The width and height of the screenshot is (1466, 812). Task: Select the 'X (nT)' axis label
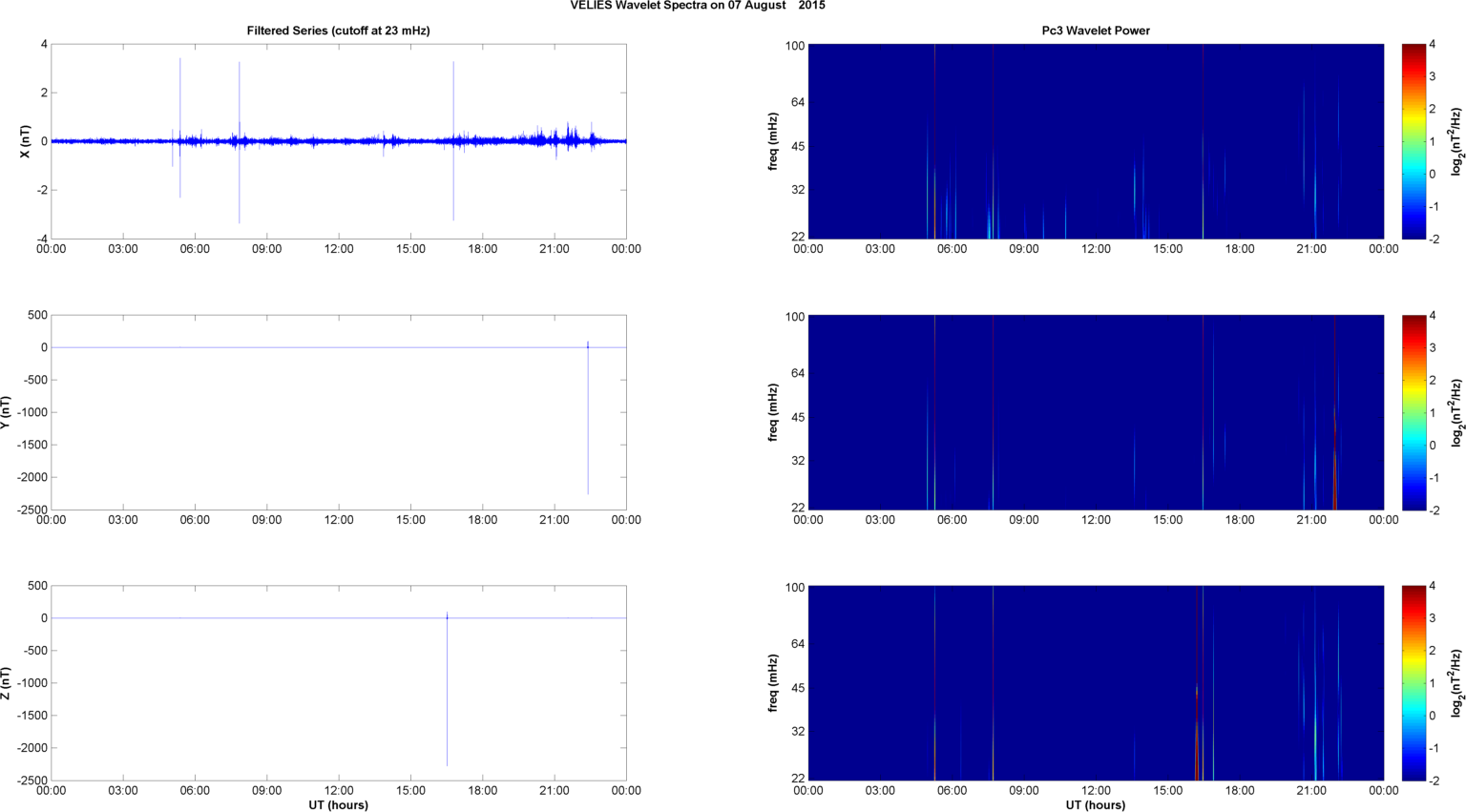pyautogui.click(x=24, y=141)
